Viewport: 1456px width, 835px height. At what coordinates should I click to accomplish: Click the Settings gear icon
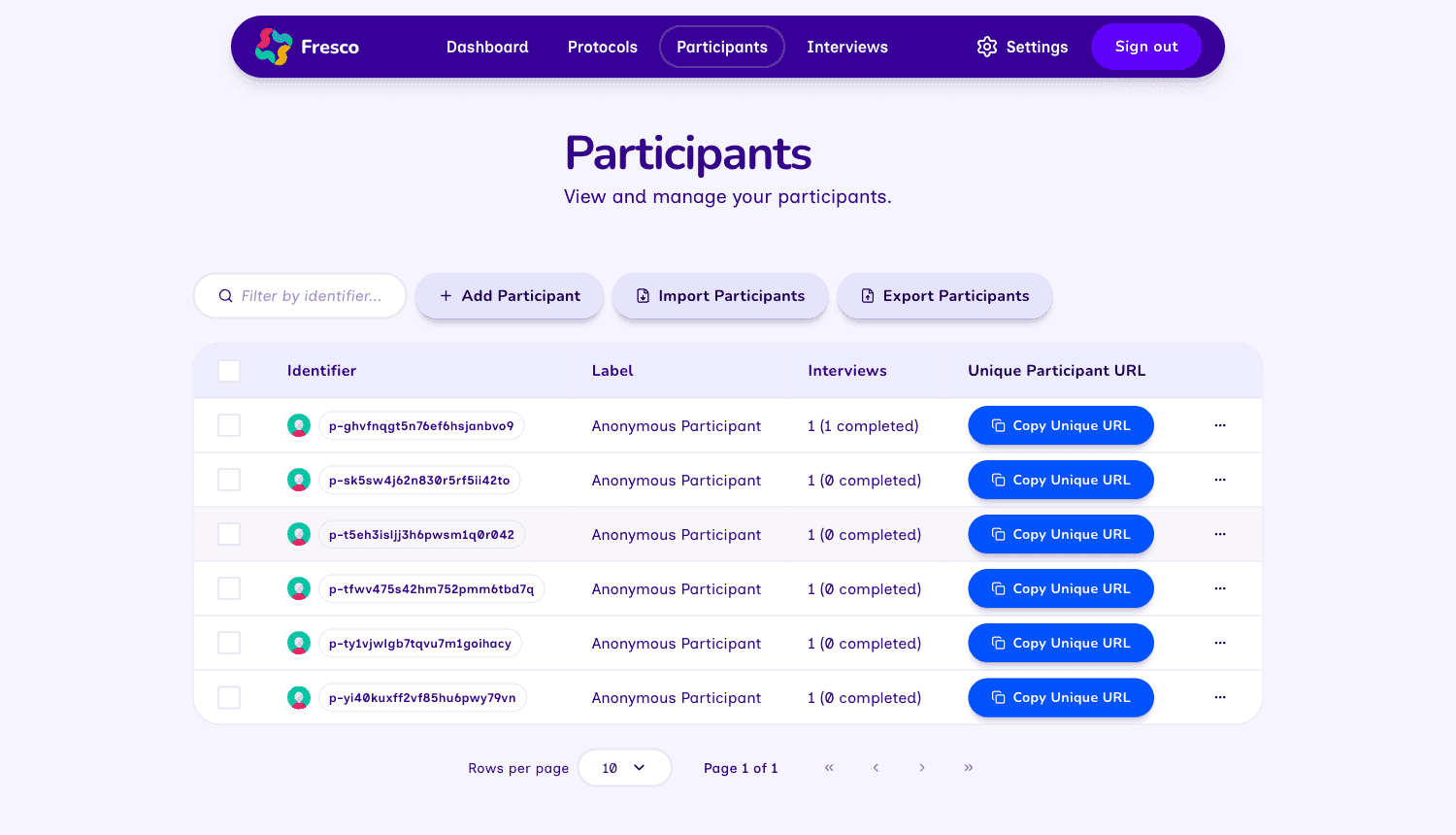tap(987, 47)
